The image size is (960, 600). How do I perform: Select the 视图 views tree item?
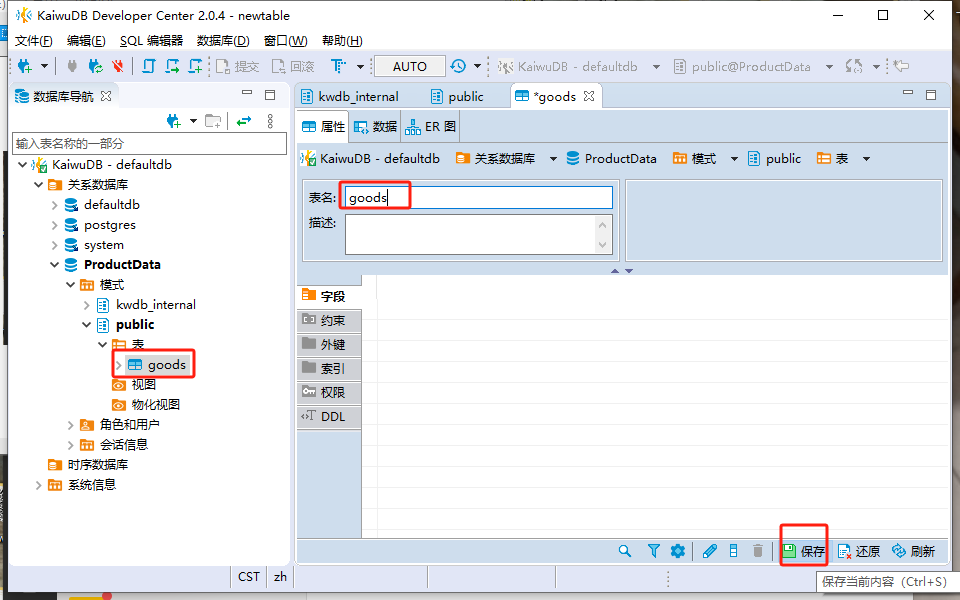(x=134, y=384)
